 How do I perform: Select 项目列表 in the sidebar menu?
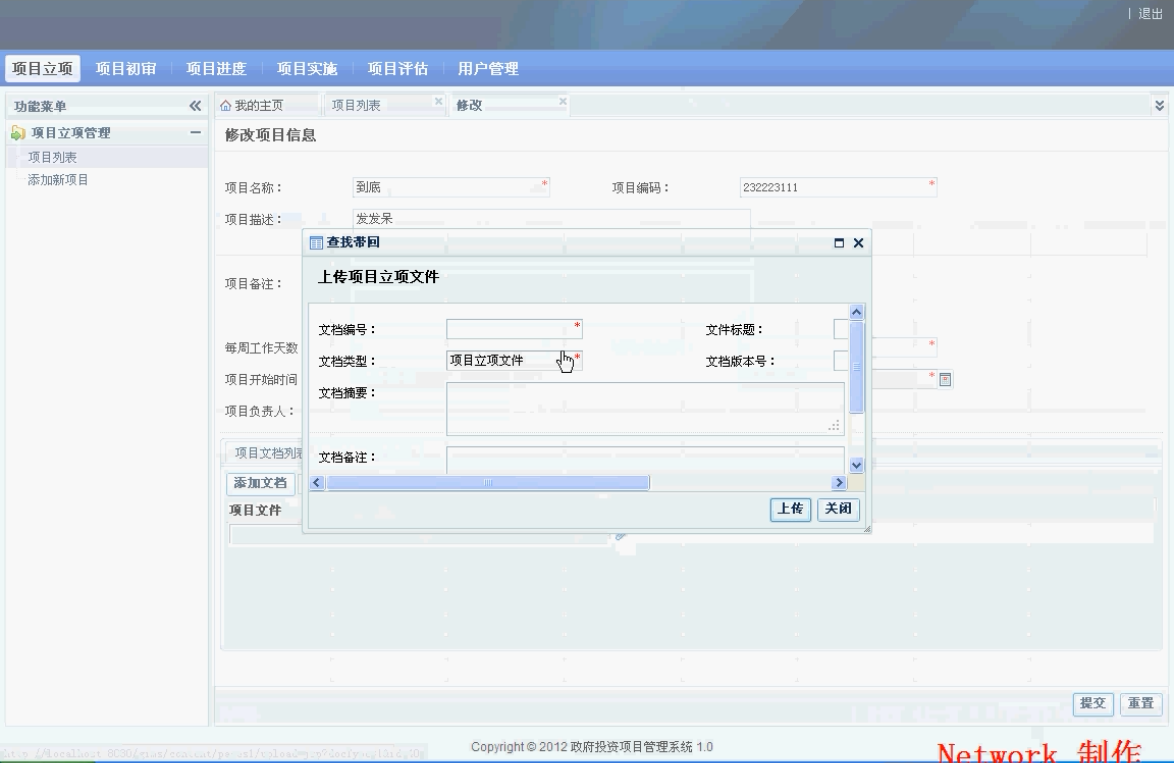(x=52, y=157)
